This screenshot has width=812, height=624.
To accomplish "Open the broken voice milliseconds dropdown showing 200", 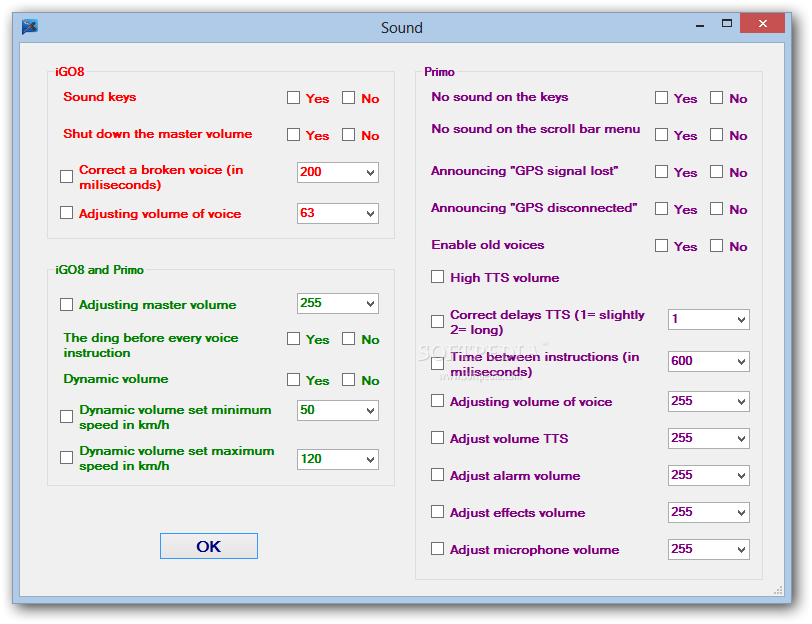I will (x=338, y=172).
